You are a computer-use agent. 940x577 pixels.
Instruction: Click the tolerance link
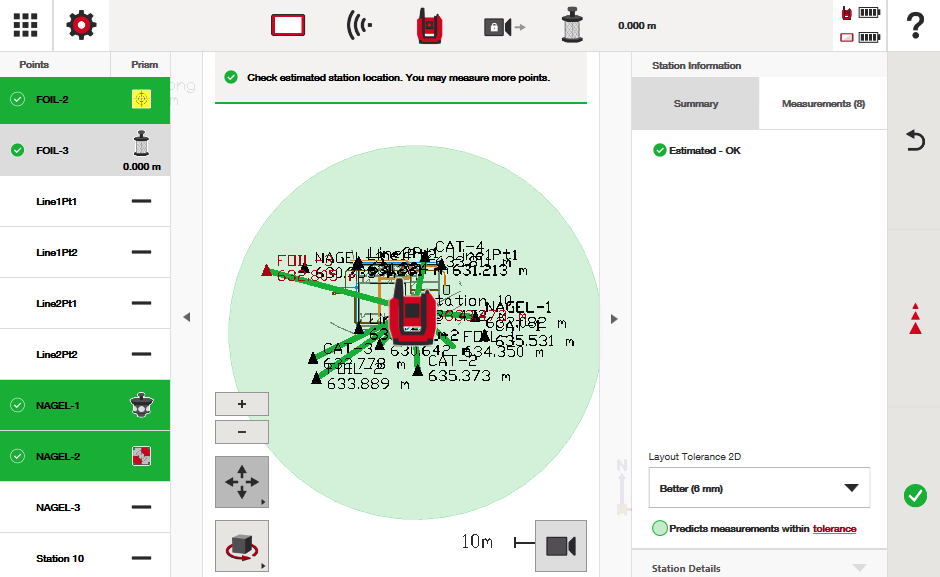[x=834, y=529]
